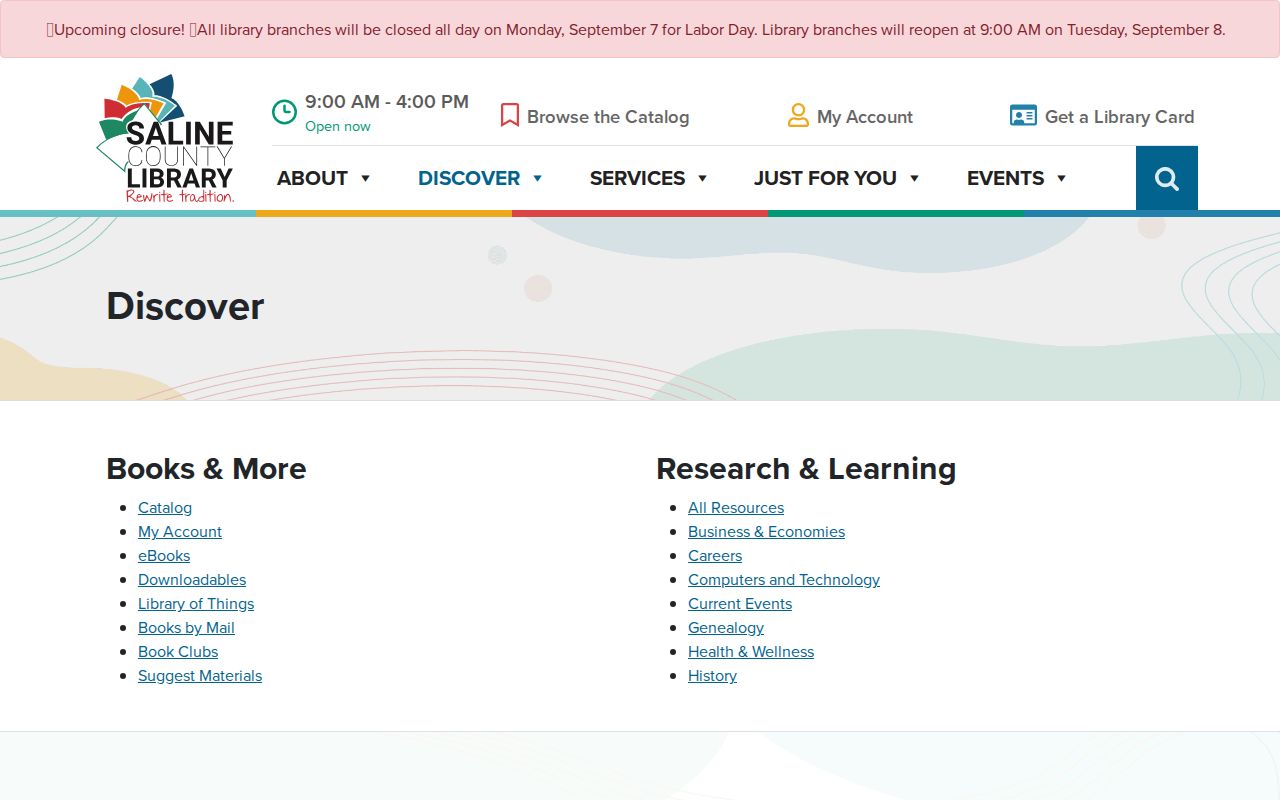Expand the Discover menu arrow
Viewport: 1280px width, 800px height.
pyautogui.click(x=537, y=178)
